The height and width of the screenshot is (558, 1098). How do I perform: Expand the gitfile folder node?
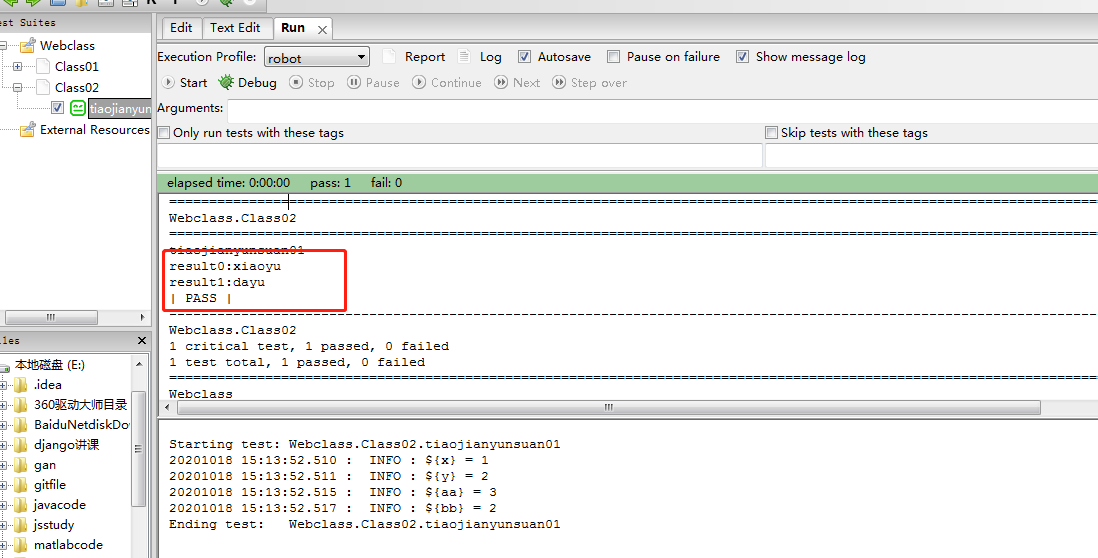[3, 485]
